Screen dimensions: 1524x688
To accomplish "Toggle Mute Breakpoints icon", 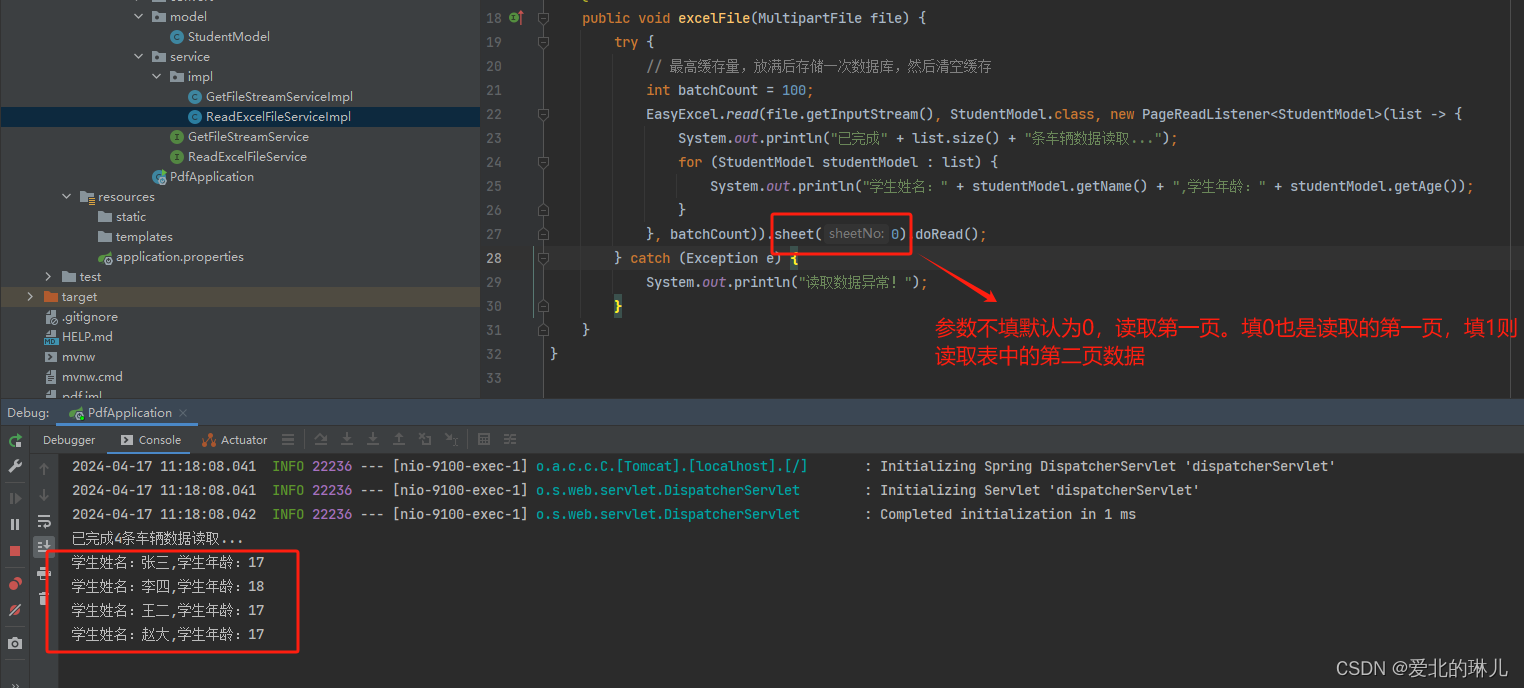I will (15, 609).
